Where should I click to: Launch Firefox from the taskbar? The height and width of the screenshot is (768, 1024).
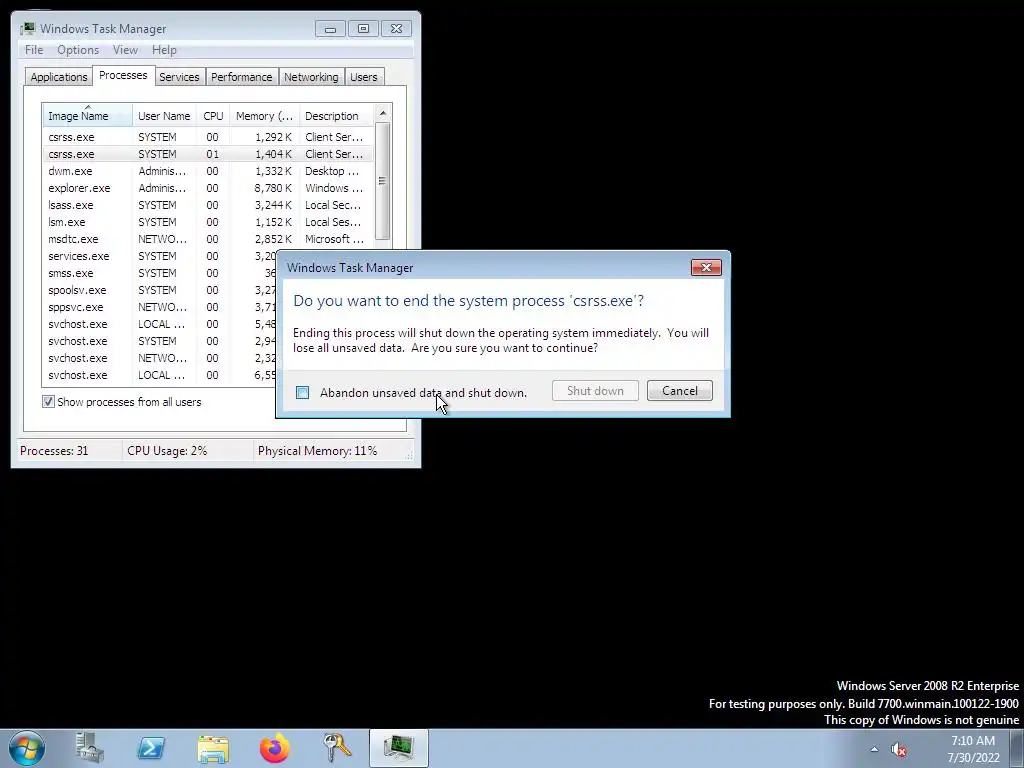[275, 748]
